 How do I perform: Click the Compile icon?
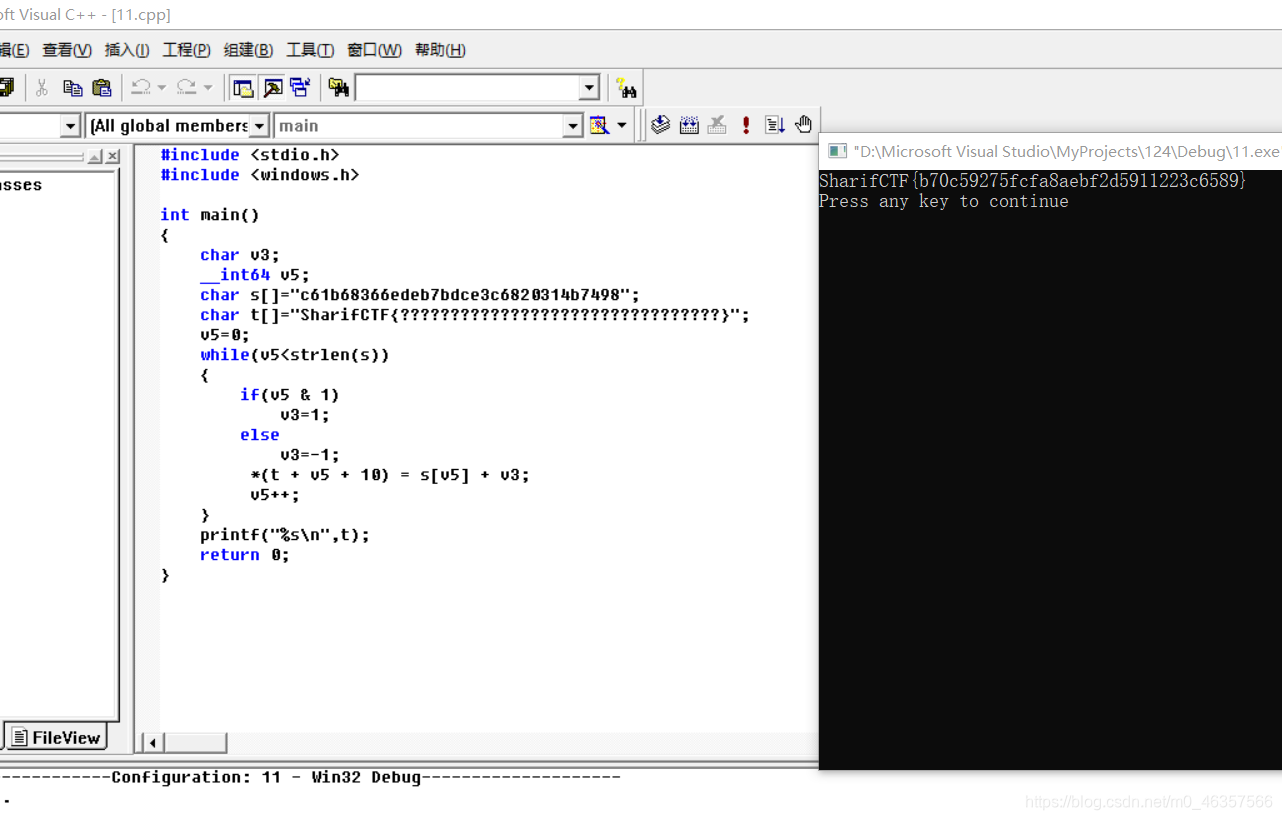(x=660, y=125)
